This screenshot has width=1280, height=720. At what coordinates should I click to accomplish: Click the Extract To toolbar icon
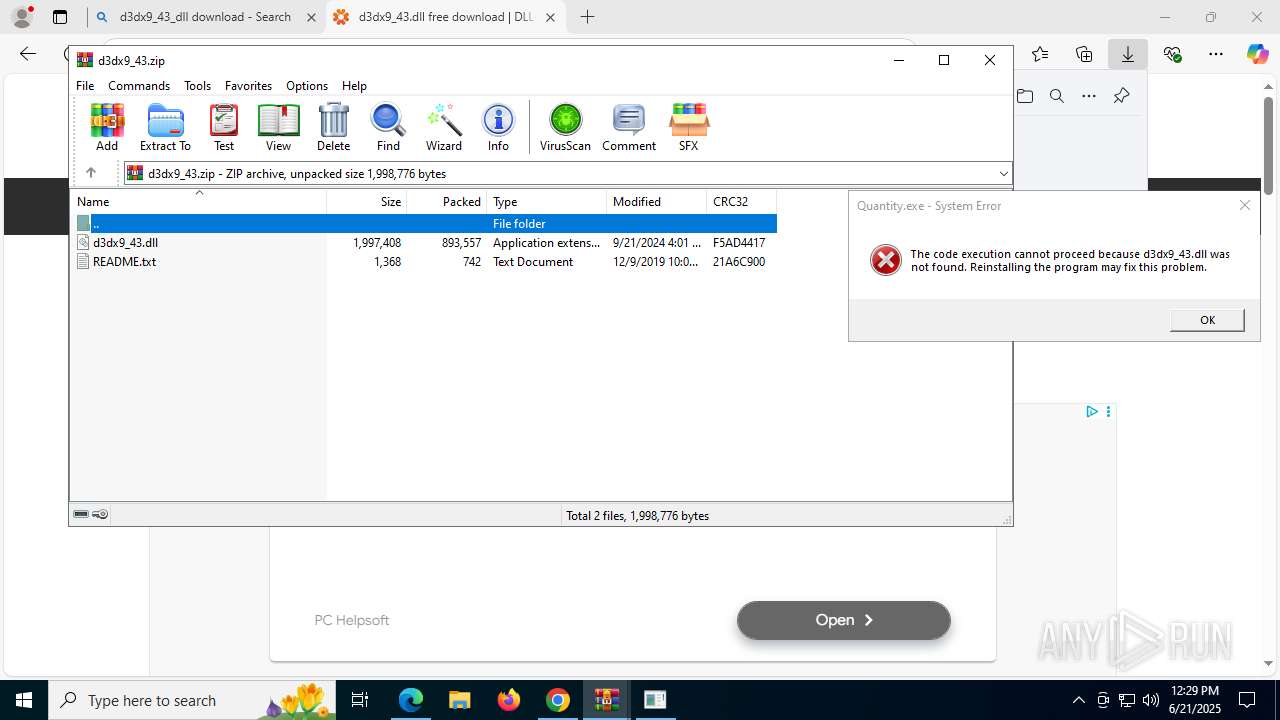165,127
